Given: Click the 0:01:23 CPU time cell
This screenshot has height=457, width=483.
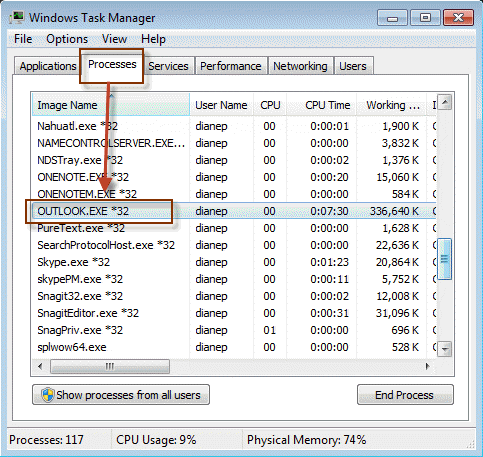Looking at the screenshot, I should (329, 262).
